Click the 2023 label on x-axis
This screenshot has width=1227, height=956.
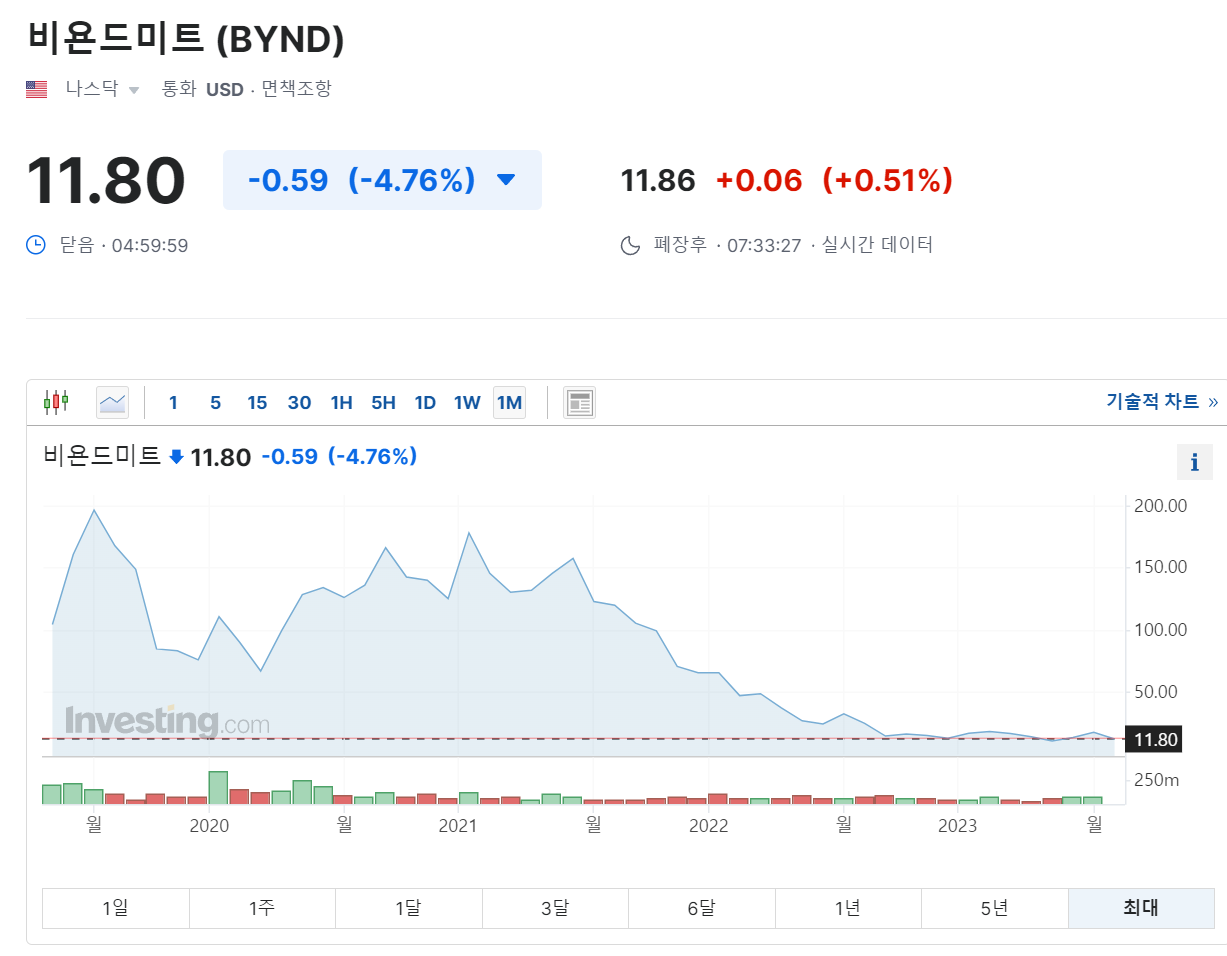click(958, 826)
